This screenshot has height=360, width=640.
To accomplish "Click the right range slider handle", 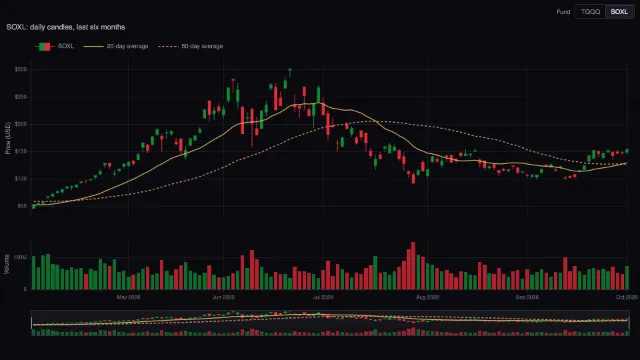I will click(x=629, y=323).
